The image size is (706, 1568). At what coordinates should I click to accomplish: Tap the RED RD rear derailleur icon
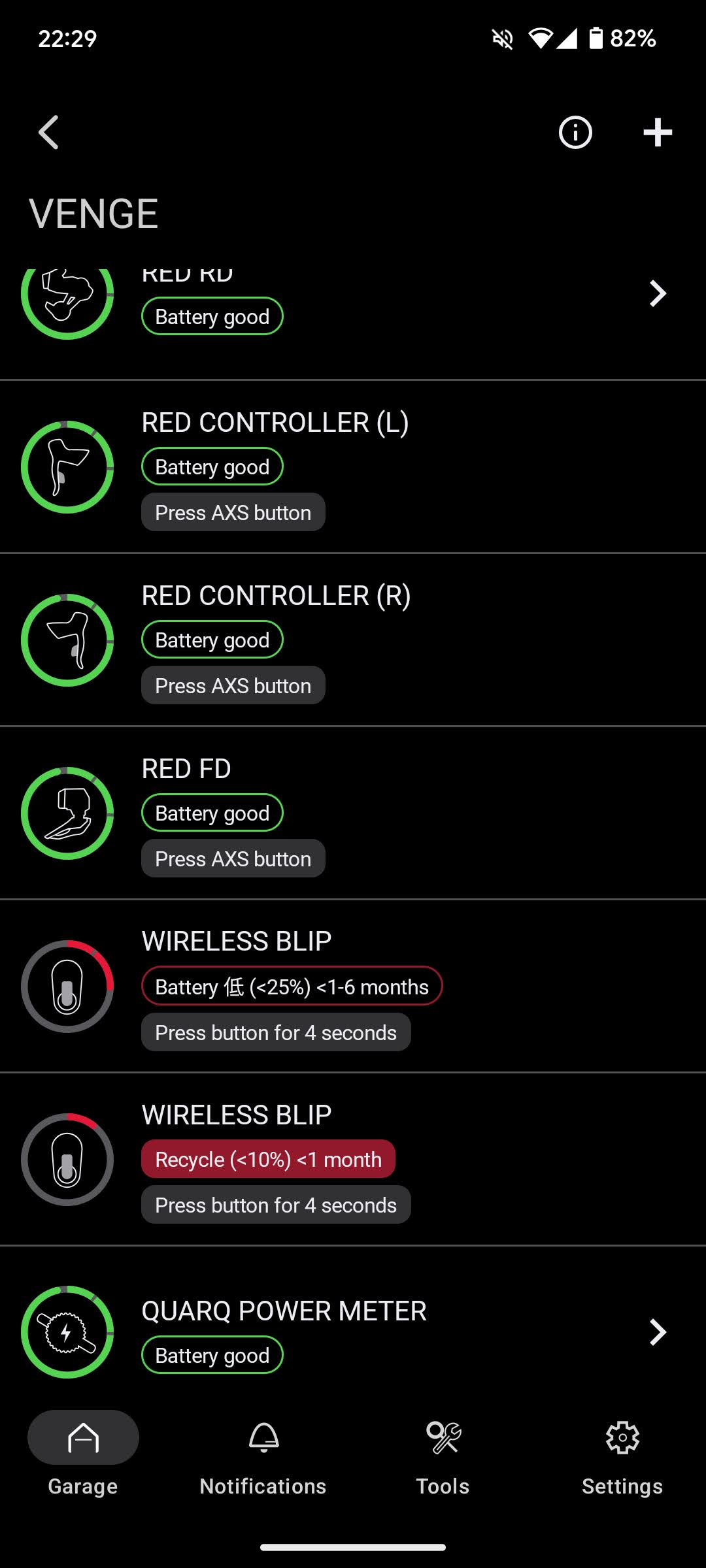pyautogui.click(x=67, y=295)
